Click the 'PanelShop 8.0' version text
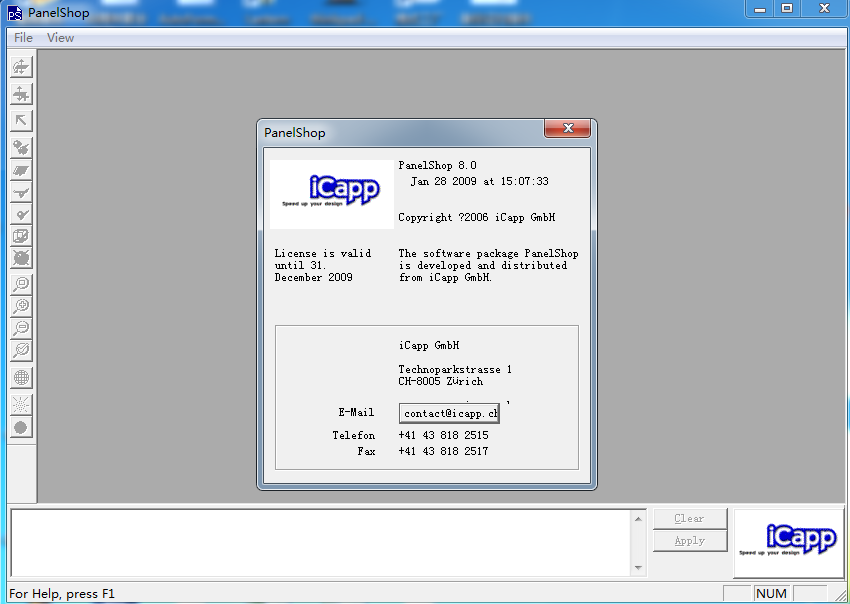850x604 pixels. [x=437, y=165]
